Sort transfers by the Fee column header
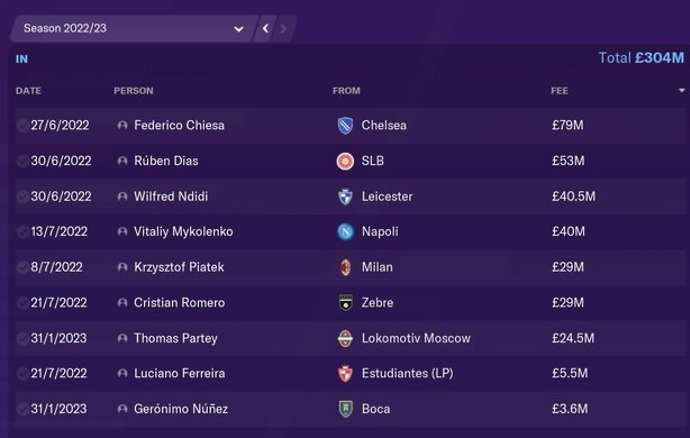Screen dimensions: 690x438 point(559,91)
